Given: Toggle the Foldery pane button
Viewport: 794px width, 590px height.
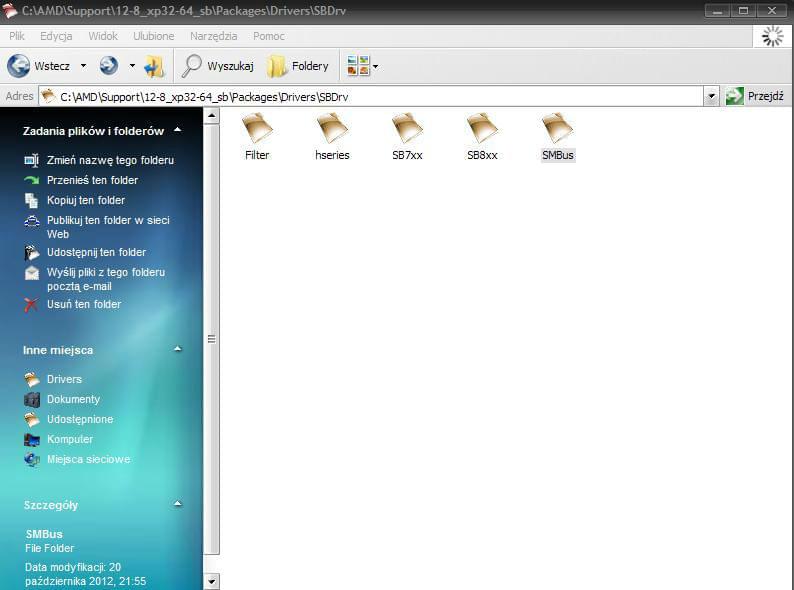Looking at the screenshot, I should tap(298, 66).
